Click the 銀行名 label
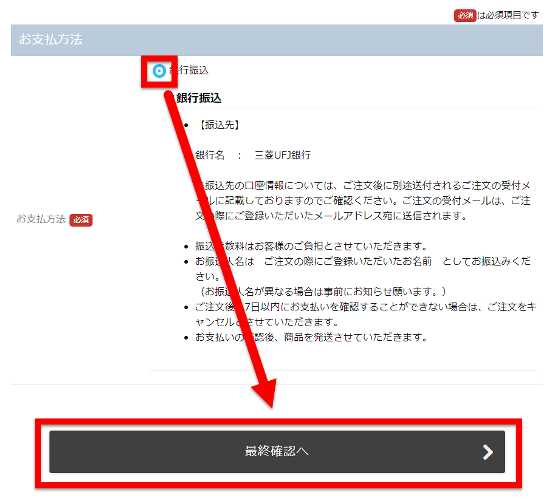The width and height of the screenshot is (560, 500). [x=210, y=155]
